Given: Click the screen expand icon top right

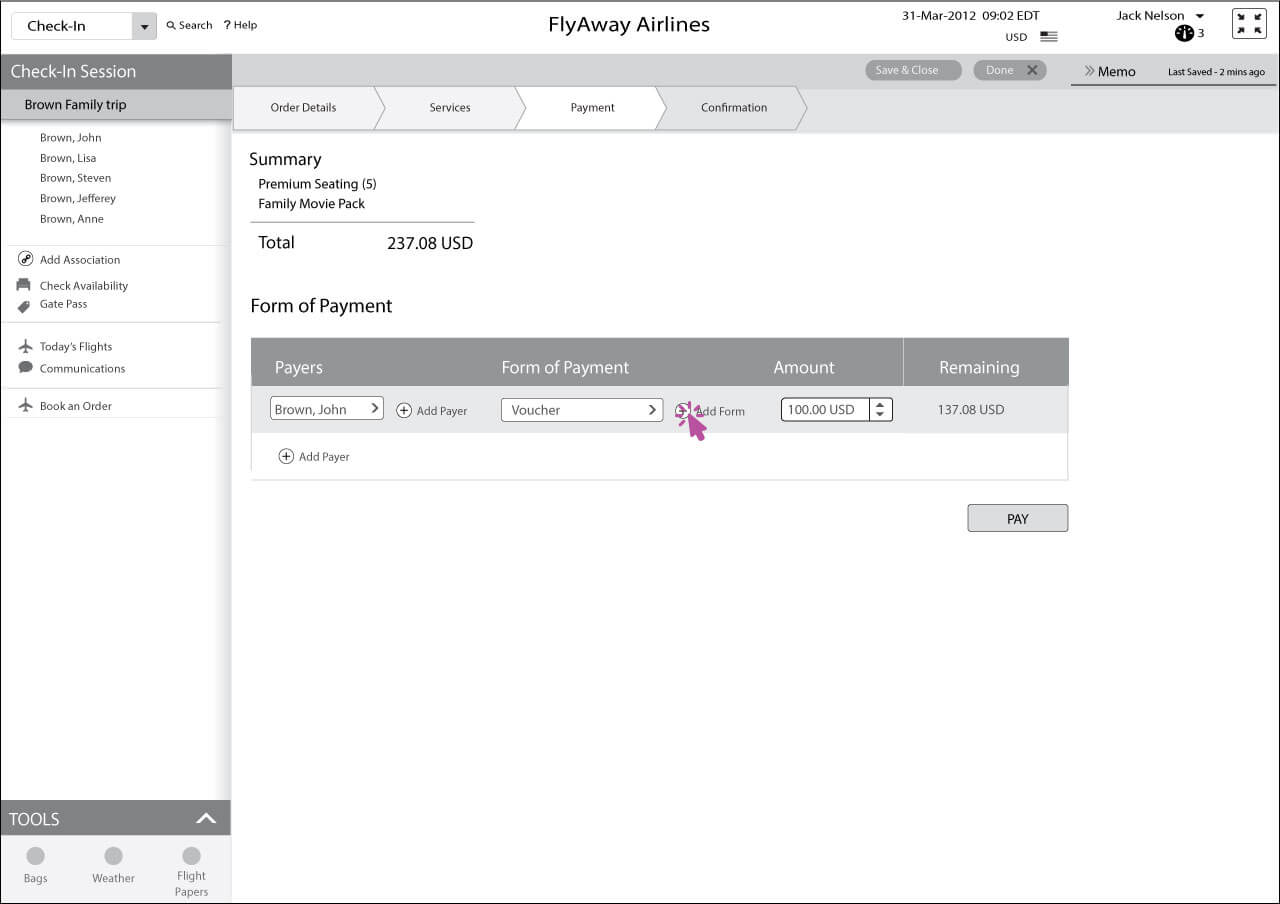Looking at the screenshot, I should [x=1248, y=23].
